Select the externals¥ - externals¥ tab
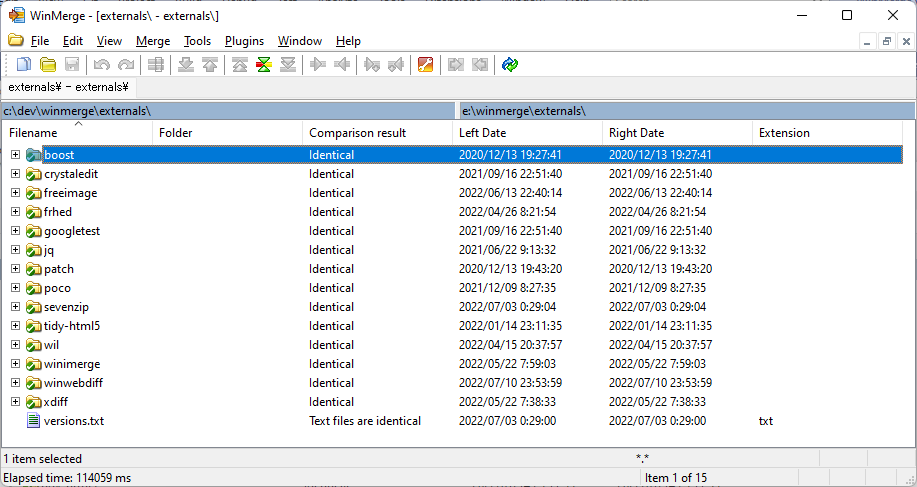Image resolution: width=917 pixels, height=487 pixels. pyautogui.click(x=68, y=87)
